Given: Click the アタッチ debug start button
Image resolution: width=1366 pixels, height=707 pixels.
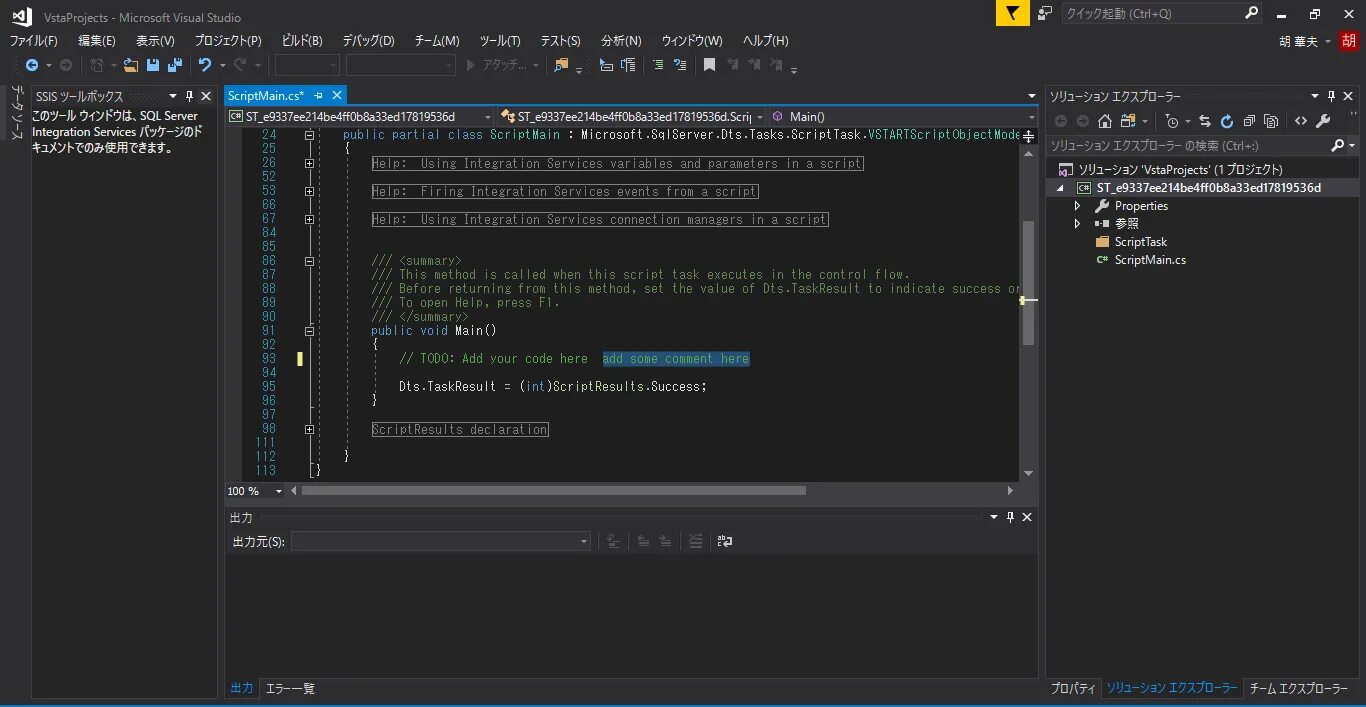Looking at the screenshot, I should tap(497, 65).
